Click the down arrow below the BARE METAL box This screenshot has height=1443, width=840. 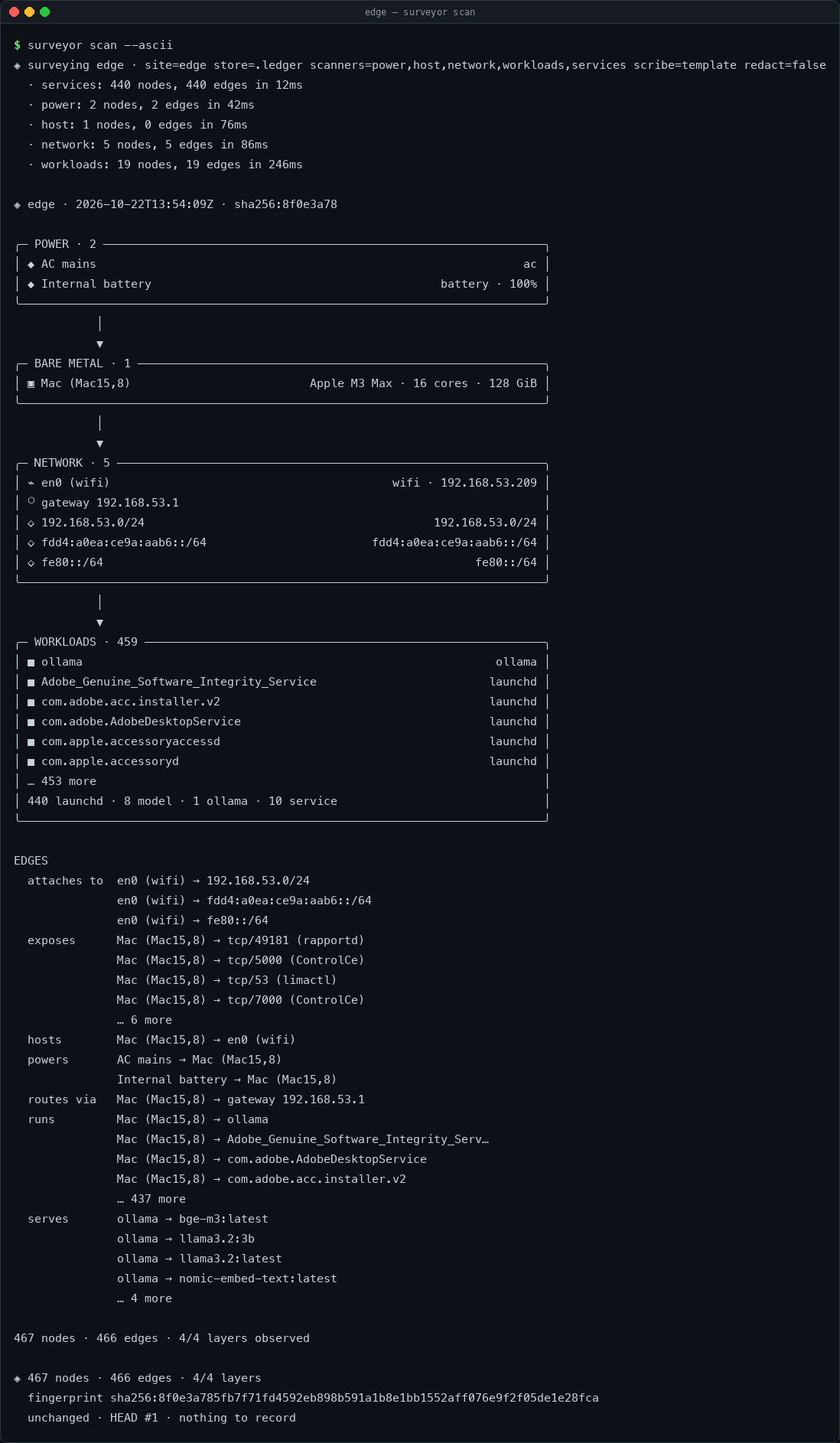[x=100, y=444]
